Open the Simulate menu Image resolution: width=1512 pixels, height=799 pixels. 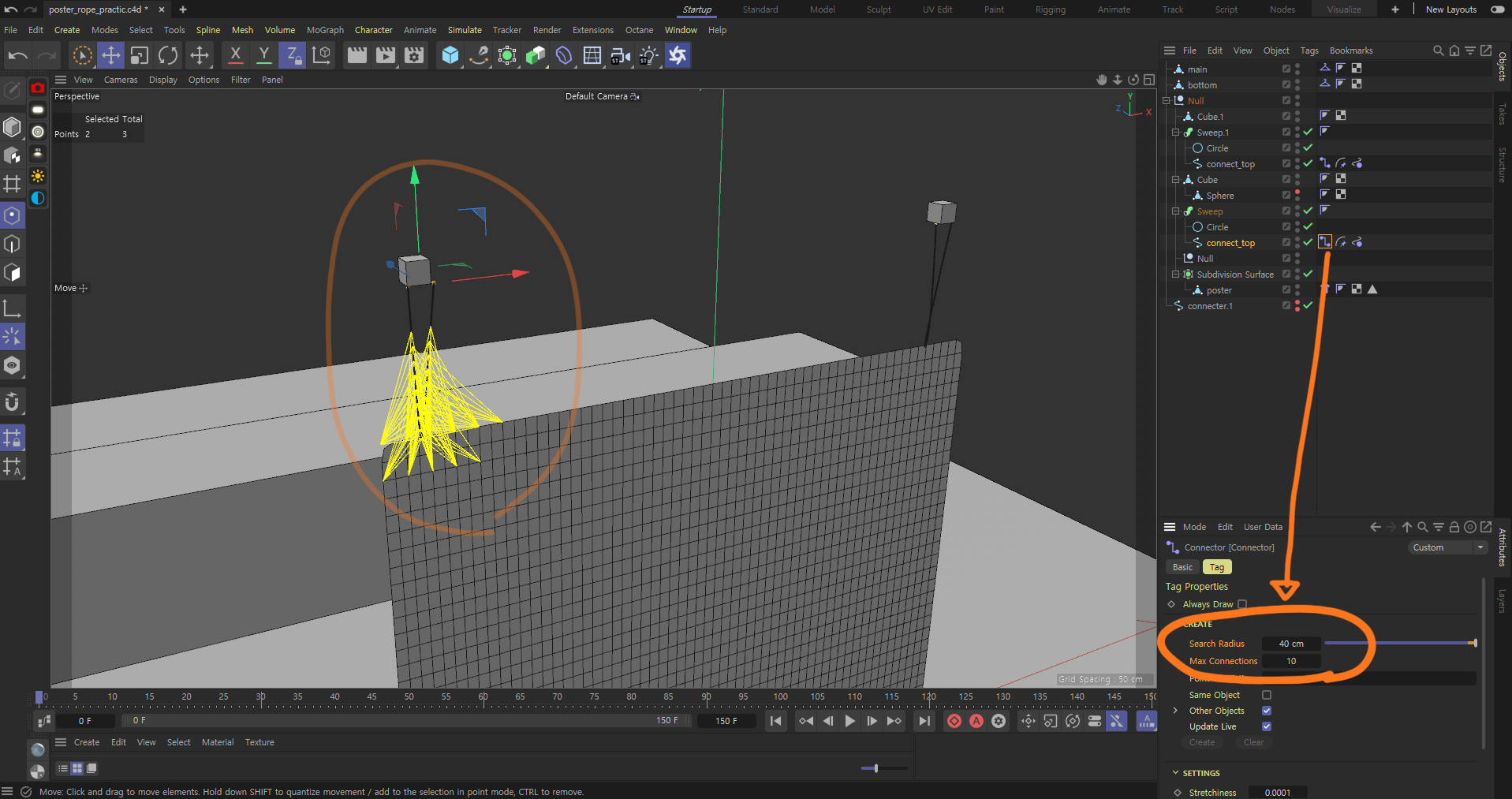(465, 30)
